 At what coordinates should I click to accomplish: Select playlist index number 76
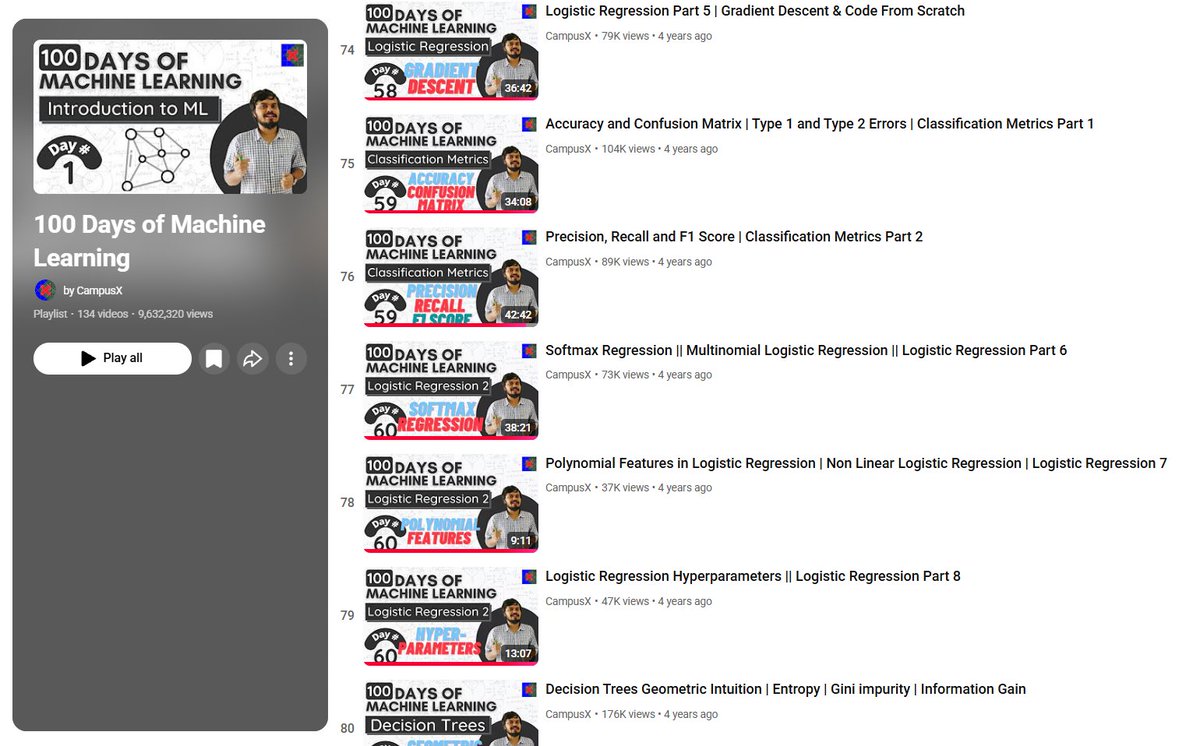[347, 277]
